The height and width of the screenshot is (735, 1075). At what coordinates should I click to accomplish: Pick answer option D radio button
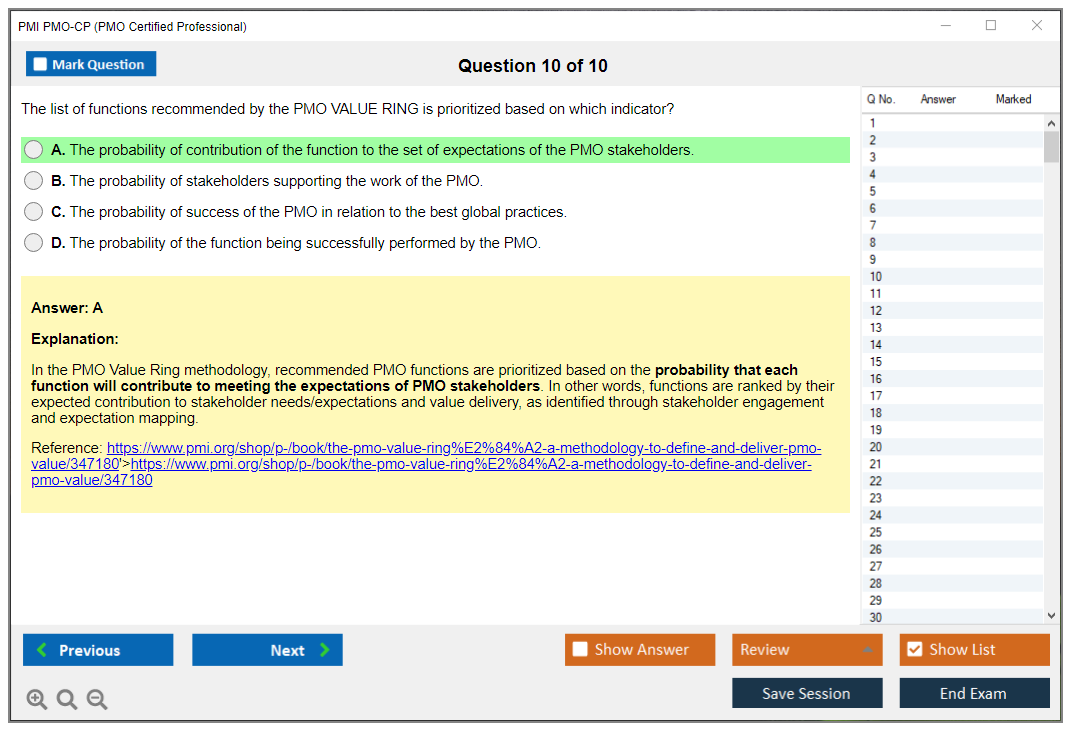coord(34,243)
